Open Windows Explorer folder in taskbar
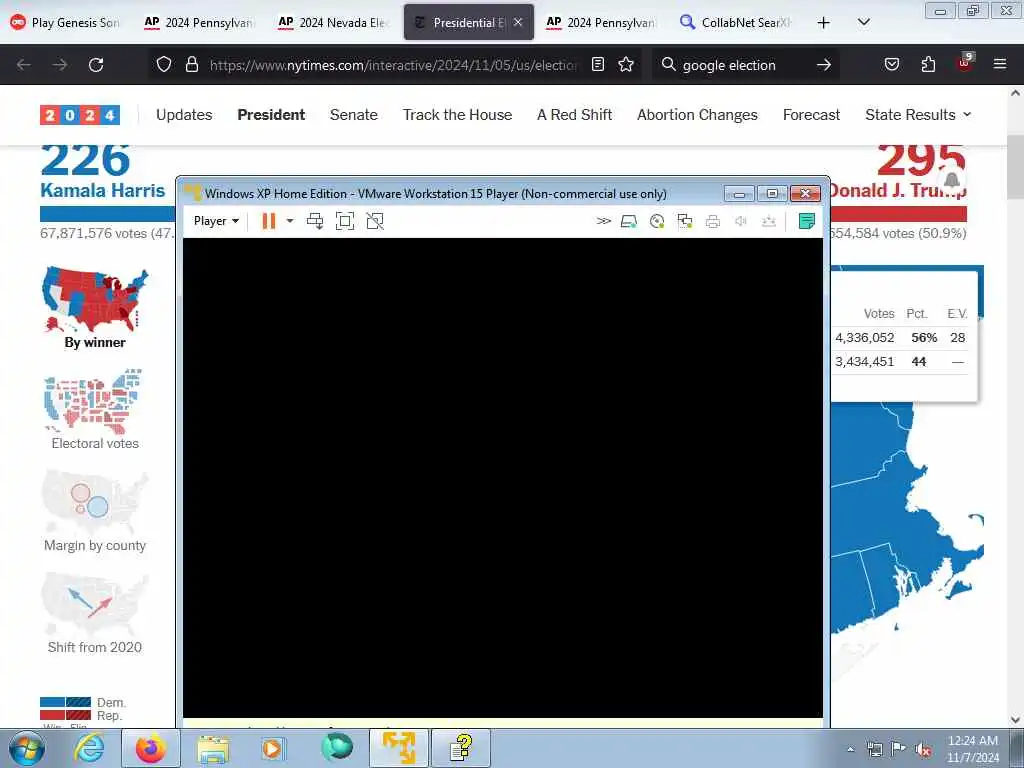Image resolution: width=1024 pixels, height=768 pixels. [214, 748]
